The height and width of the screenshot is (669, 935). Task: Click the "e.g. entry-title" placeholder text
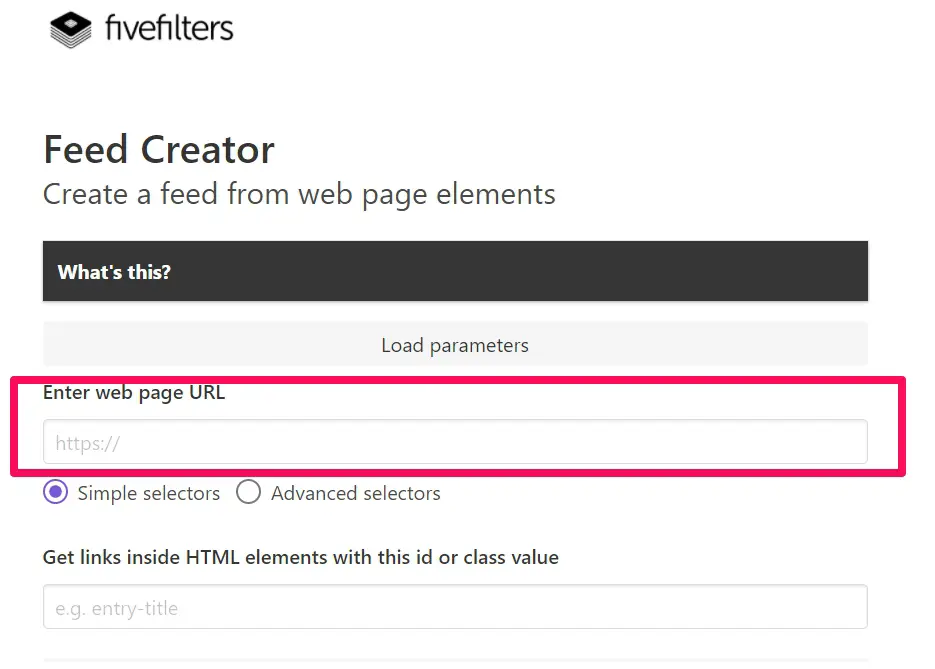[117, 609]
